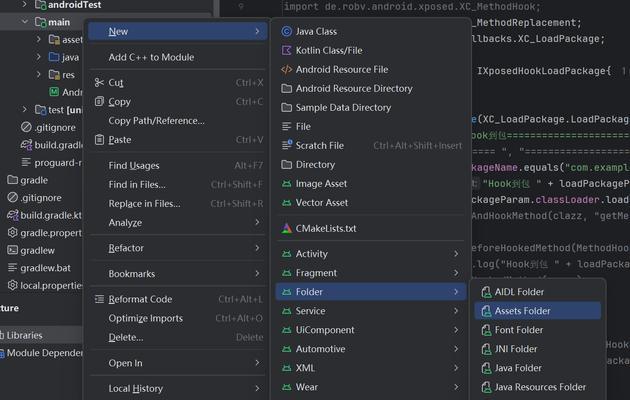Click the Java Folder icon
Image resolution: width=630 pixels, height=400 pixels.
coord(486,368)
